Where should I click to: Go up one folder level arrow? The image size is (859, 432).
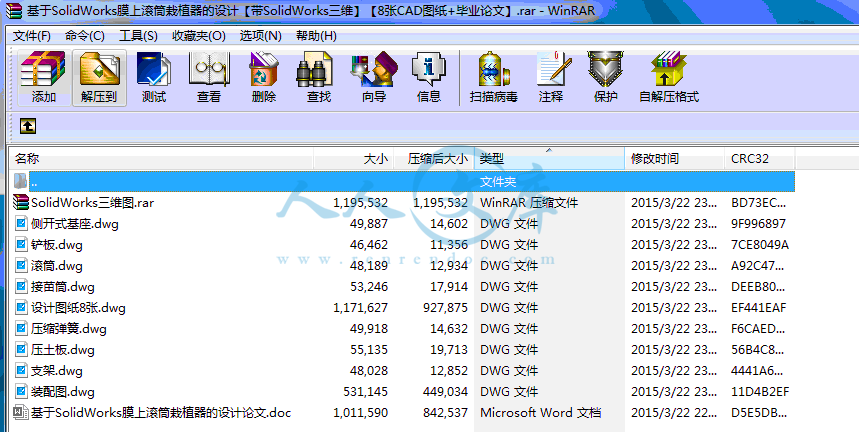(x=28, y=126)
